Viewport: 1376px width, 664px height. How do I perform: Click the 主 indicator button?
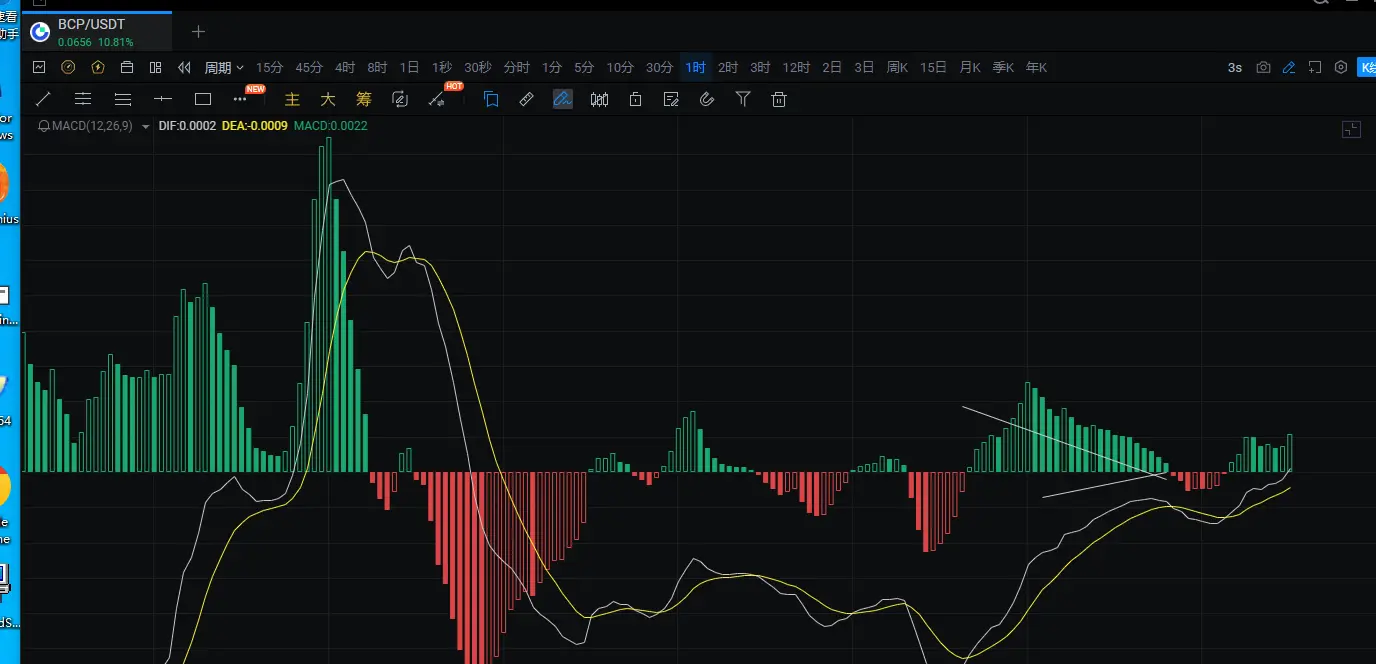coord(292,99)
